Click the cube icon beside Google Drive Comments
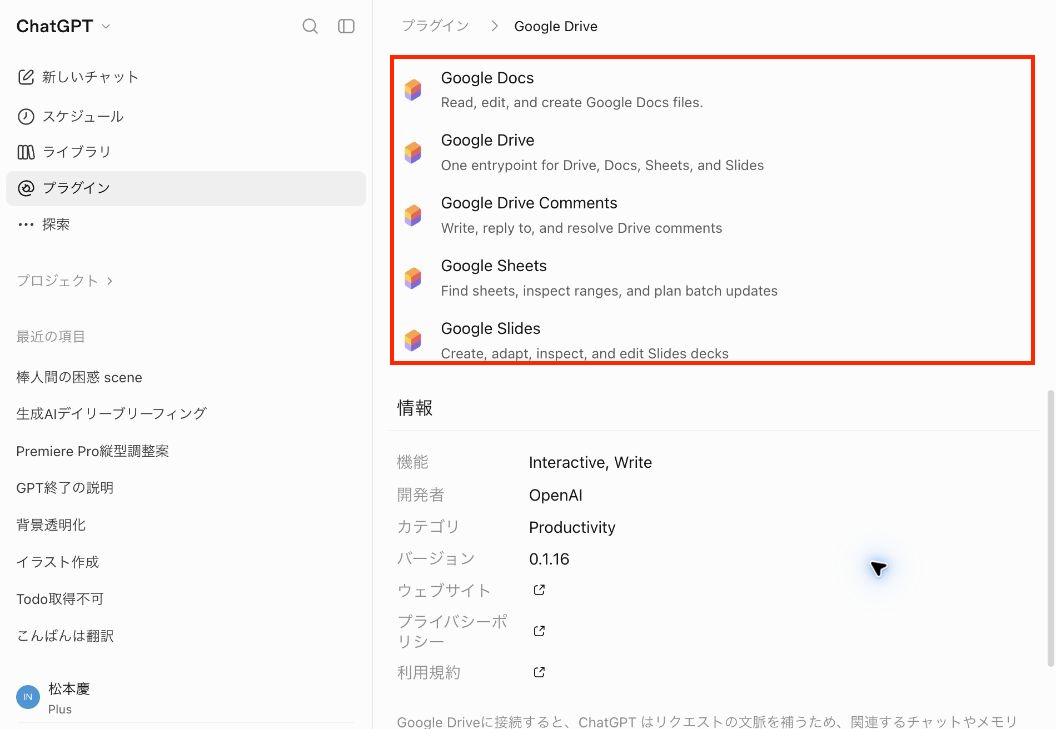This screenshot has height=729, width=1056. pyautogui.click(x=413, y=215)
